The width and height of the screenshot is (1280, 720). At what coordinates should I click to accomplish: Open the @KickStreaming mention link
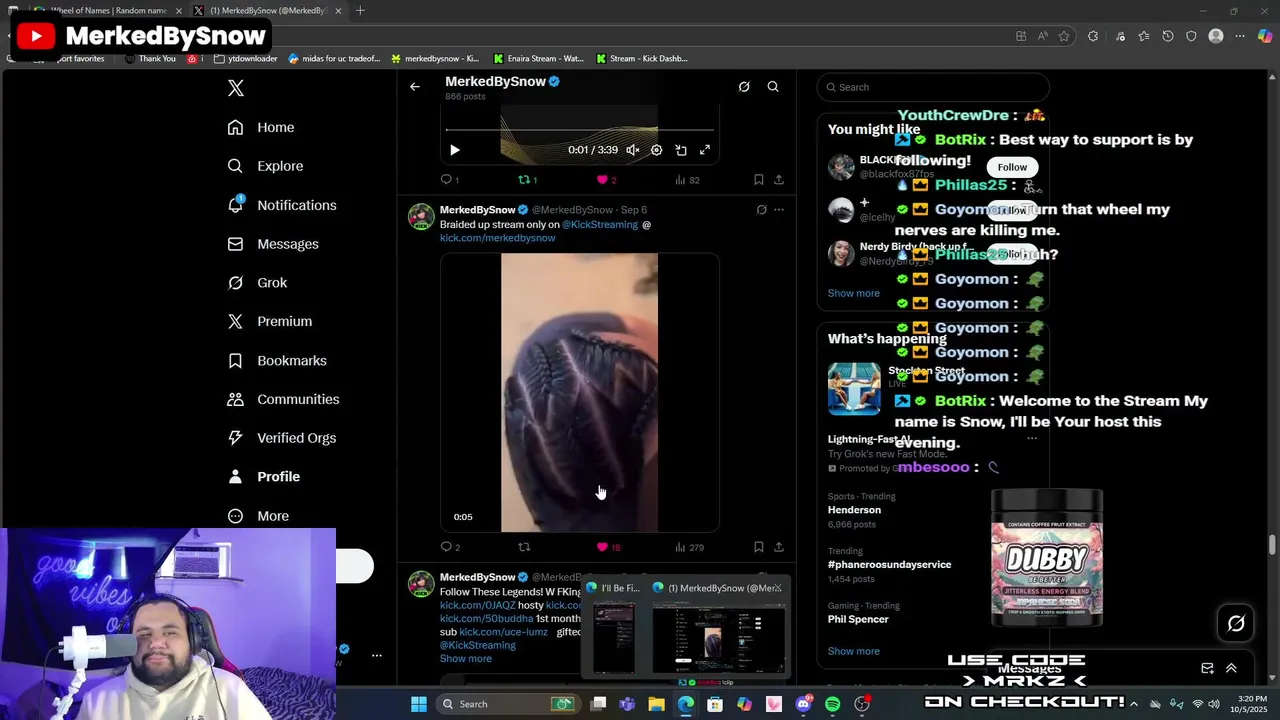pyautogui.click(x=600, y=225)
